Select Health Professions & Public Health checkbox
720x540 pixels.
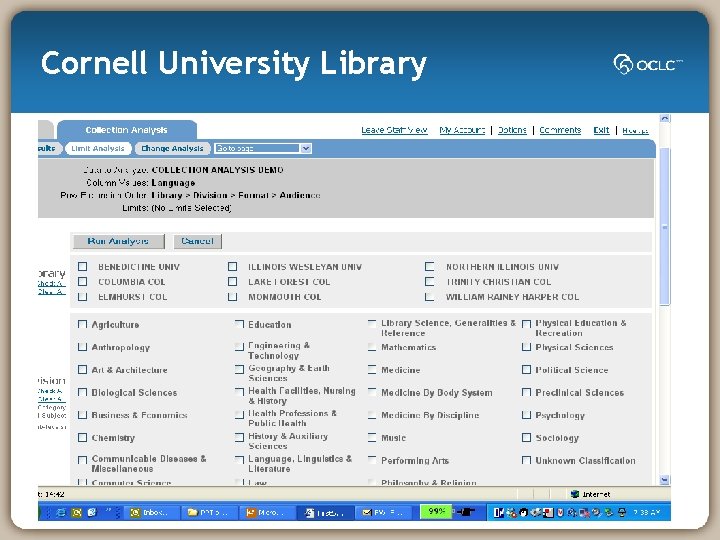pyautogui.click(x=239, y=415)
